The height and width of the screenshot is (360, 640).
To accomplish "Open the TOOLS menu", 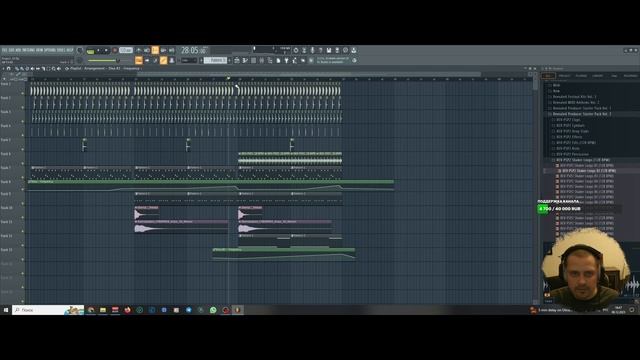I will (60, 50).
